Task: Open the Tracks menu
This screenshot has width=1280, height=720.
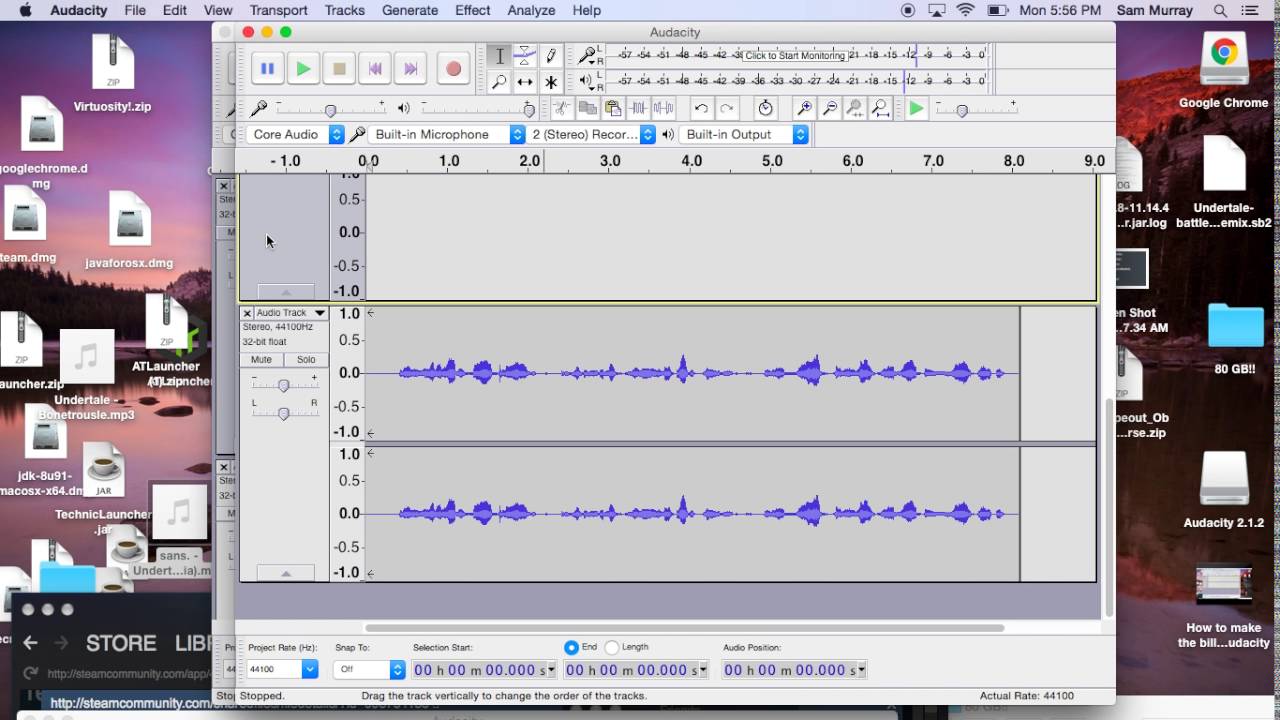Action: pyautogui.click(x=344, y=10)
